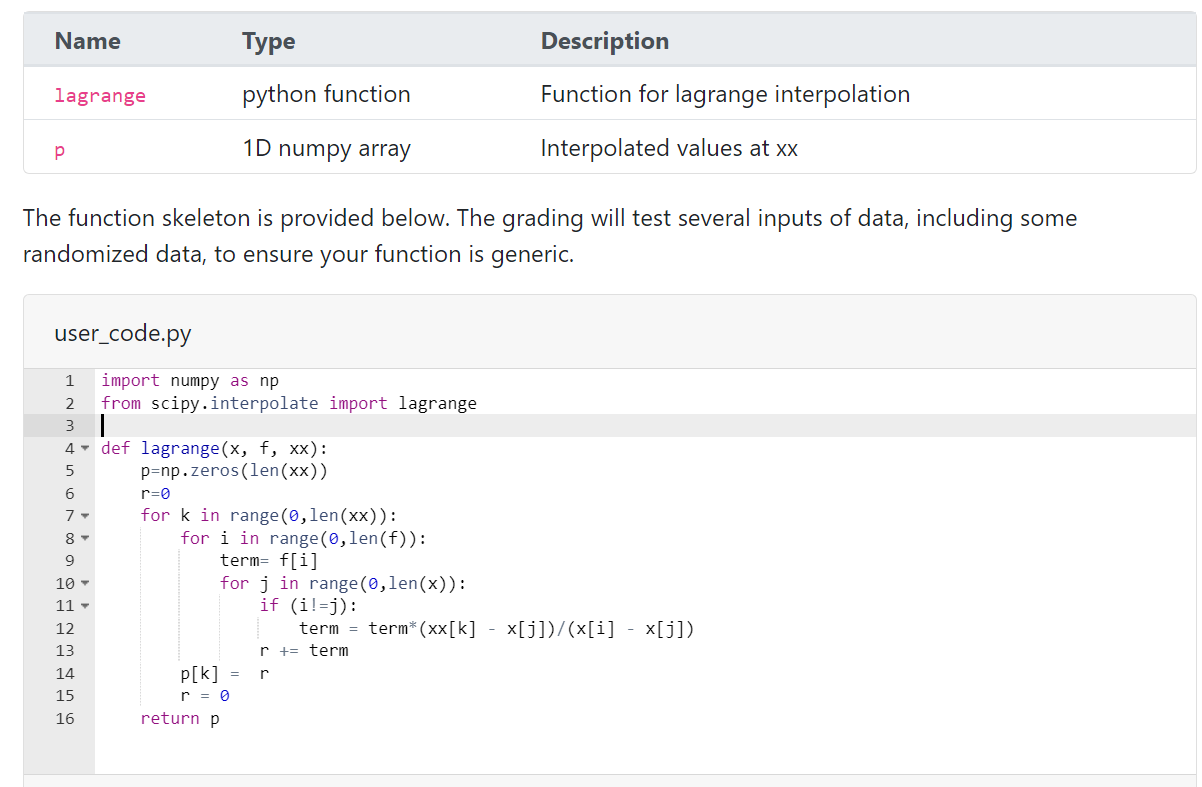Image resolution: width=1202 pixels, height=787 pixels.
Task: Click the 1D numpy array table cell
Action: (x=326, y=149)
